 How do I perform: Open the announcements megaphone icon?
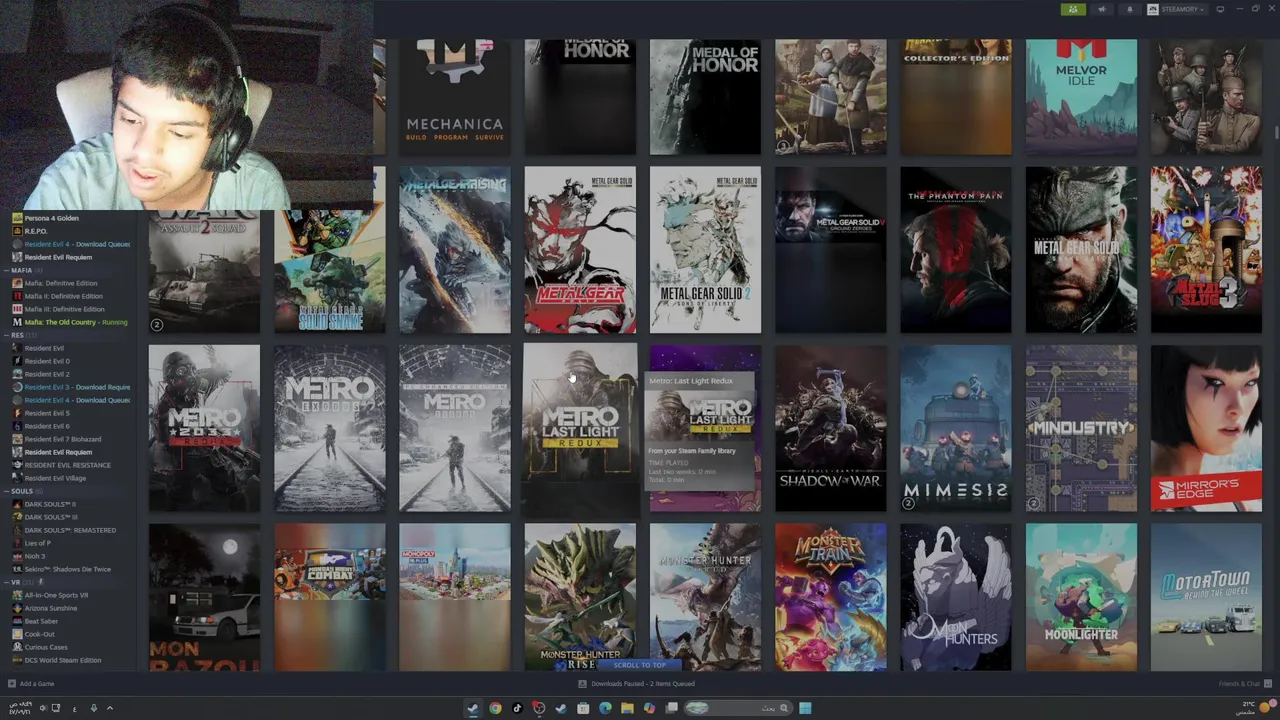coord(1102,9)
